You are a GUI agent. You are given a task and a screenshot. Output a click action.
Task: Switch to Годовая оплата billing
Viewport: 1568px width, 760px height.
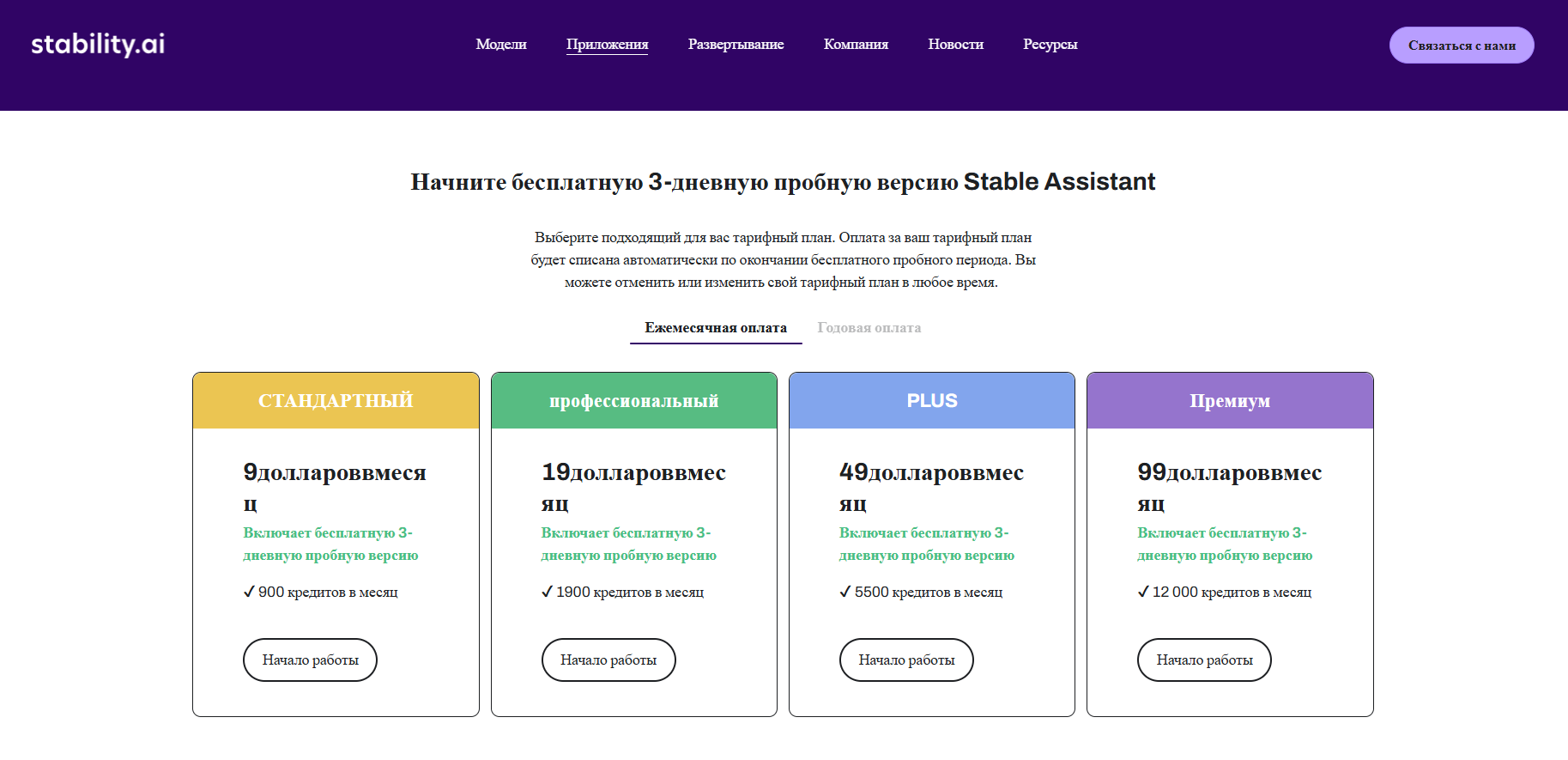pyautogui.click(x=869, y=328)
